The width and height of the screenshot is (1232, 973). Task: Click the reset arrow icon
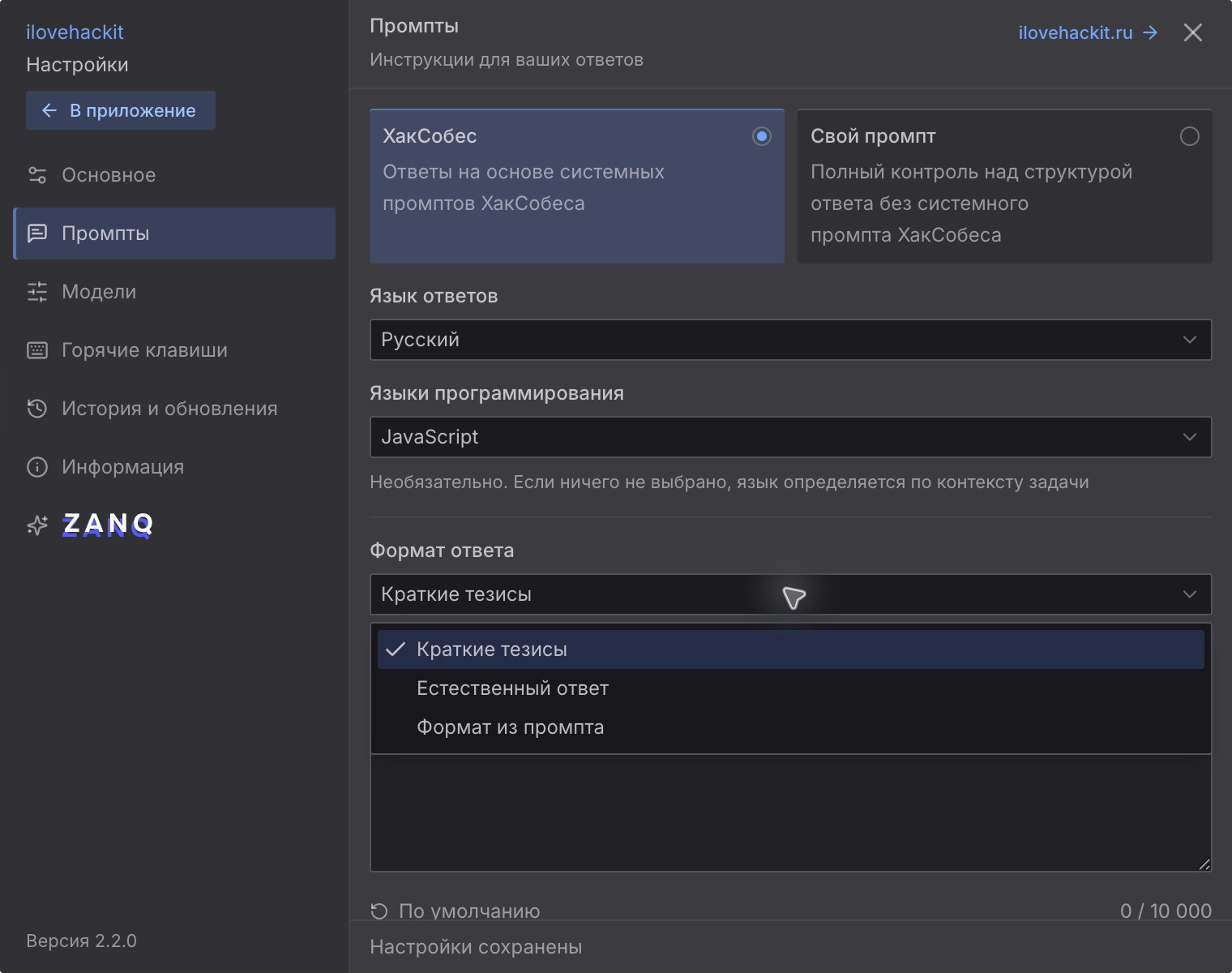pyautogui.click(x=379, y=911)
